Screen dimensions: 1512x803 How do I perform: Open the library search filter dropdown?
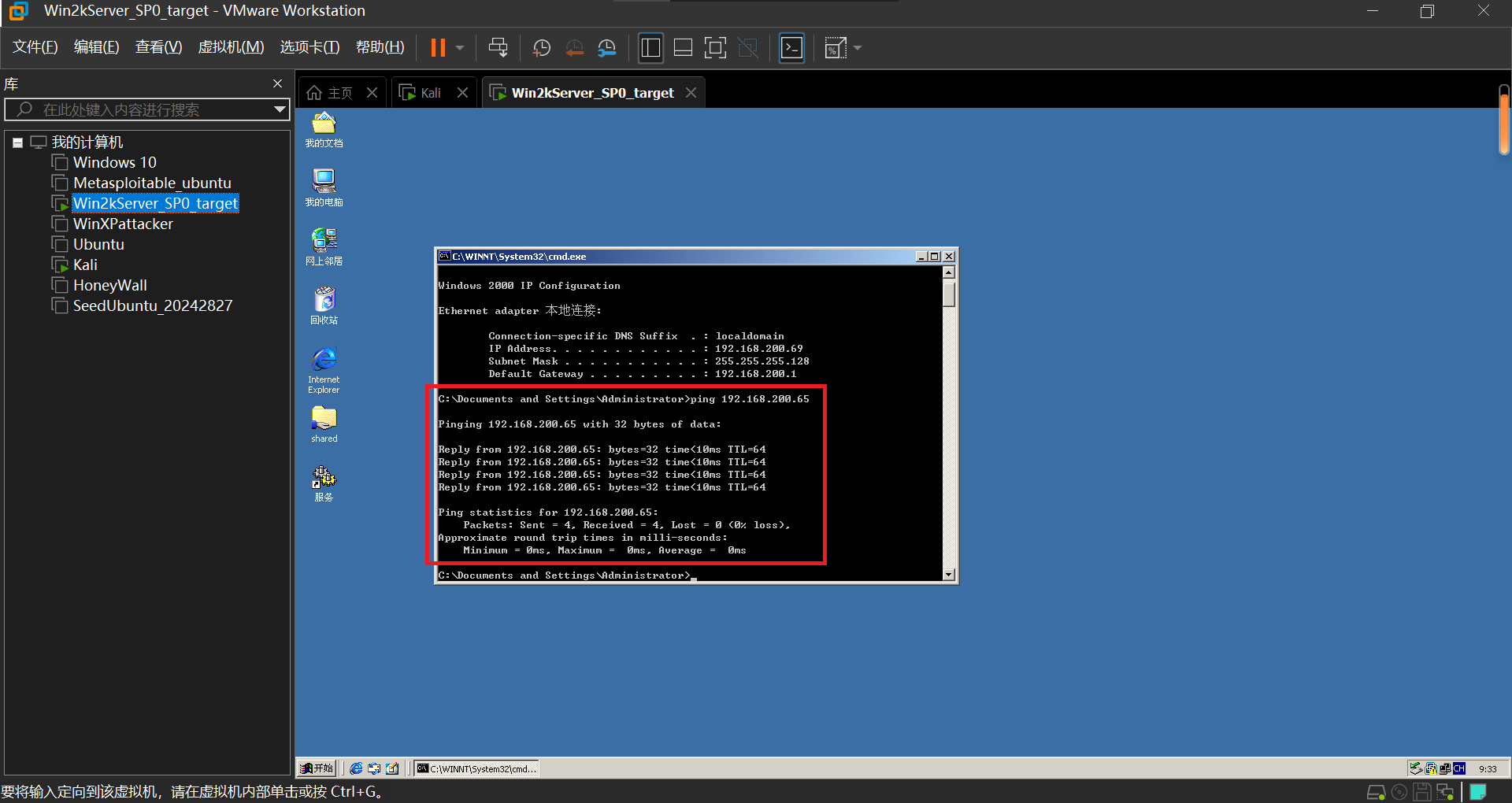pos(279,109)
